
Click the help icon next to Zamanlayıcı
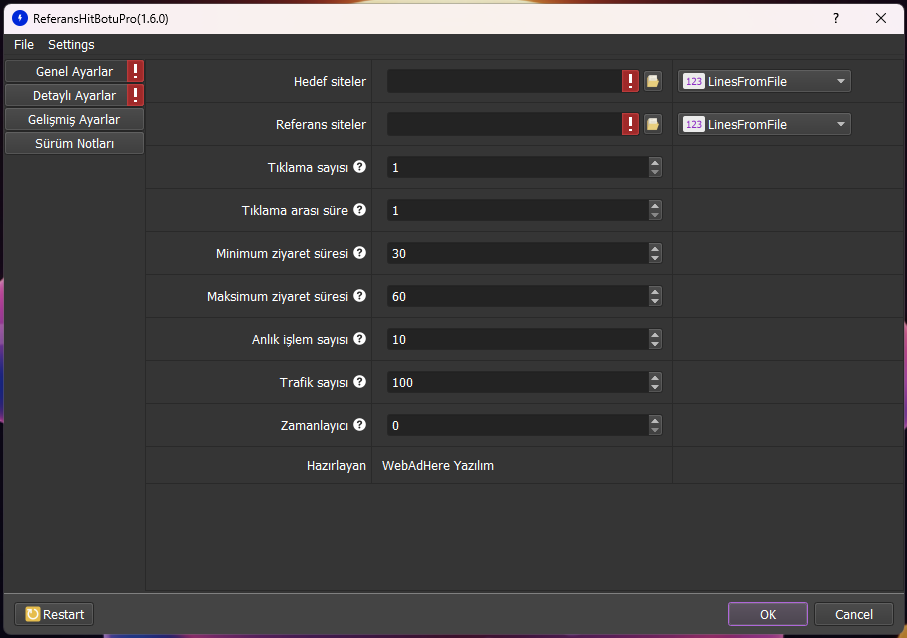coord(360,425)
